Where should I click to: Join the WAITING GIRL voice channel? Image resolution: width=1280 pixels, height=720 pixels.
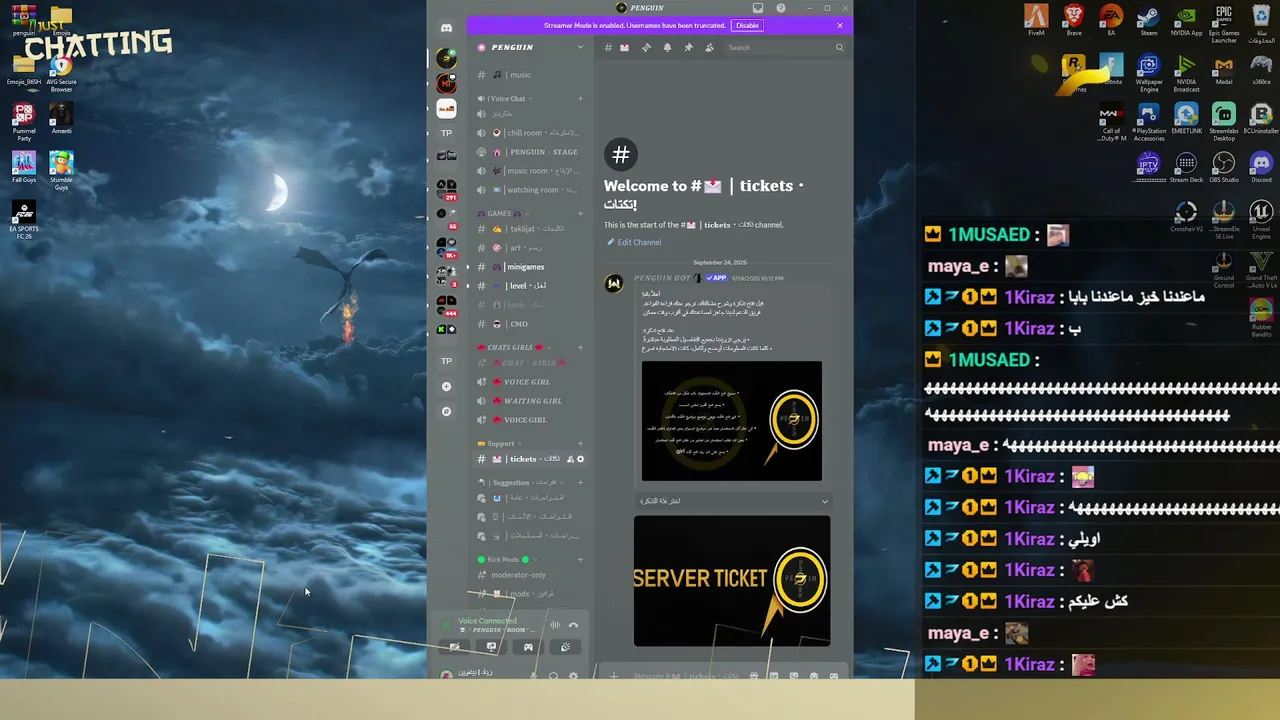[530, 401]
